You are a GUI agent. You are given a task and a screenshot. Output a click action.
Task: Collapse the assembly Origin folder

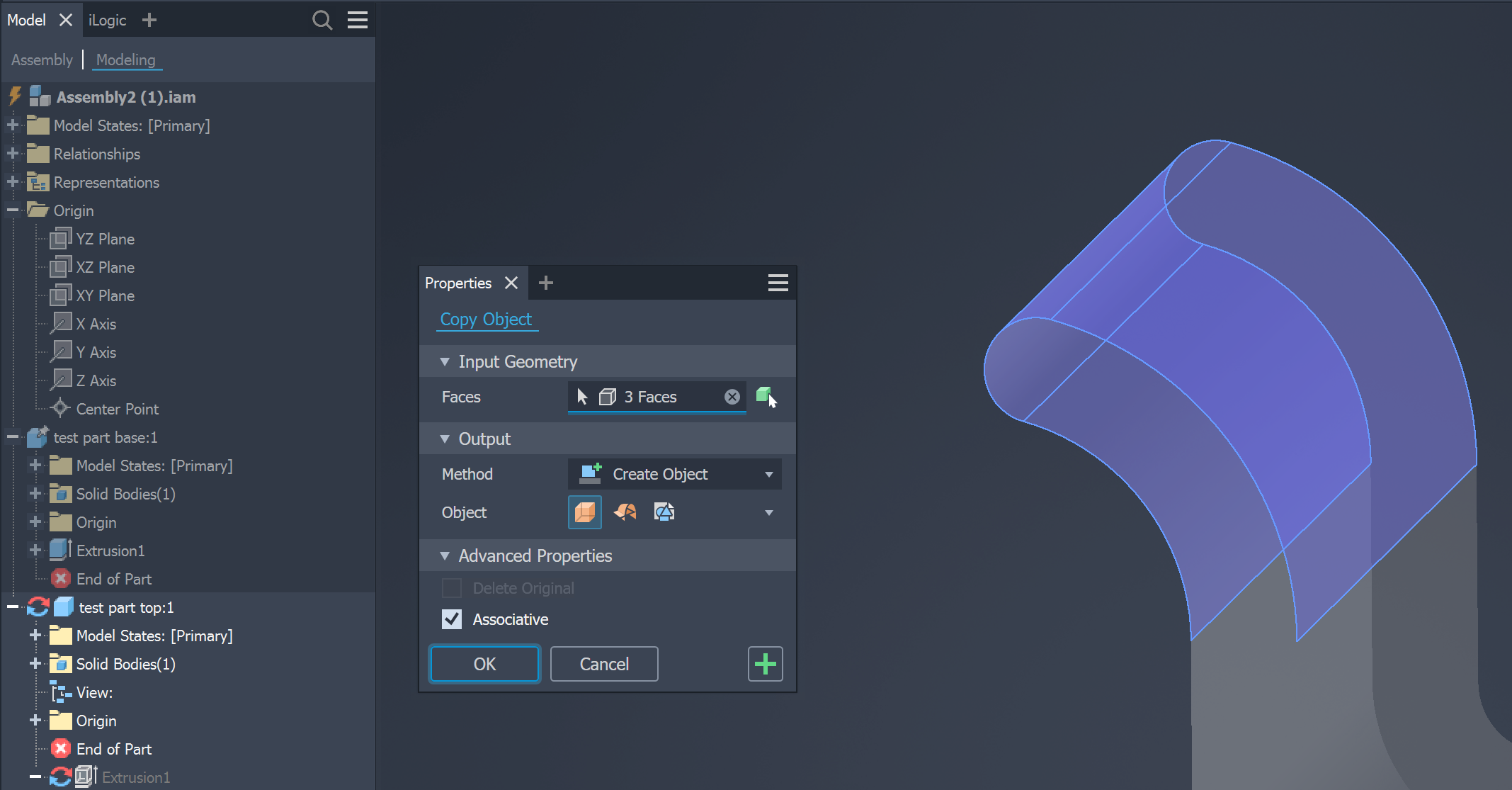point(12,210)
